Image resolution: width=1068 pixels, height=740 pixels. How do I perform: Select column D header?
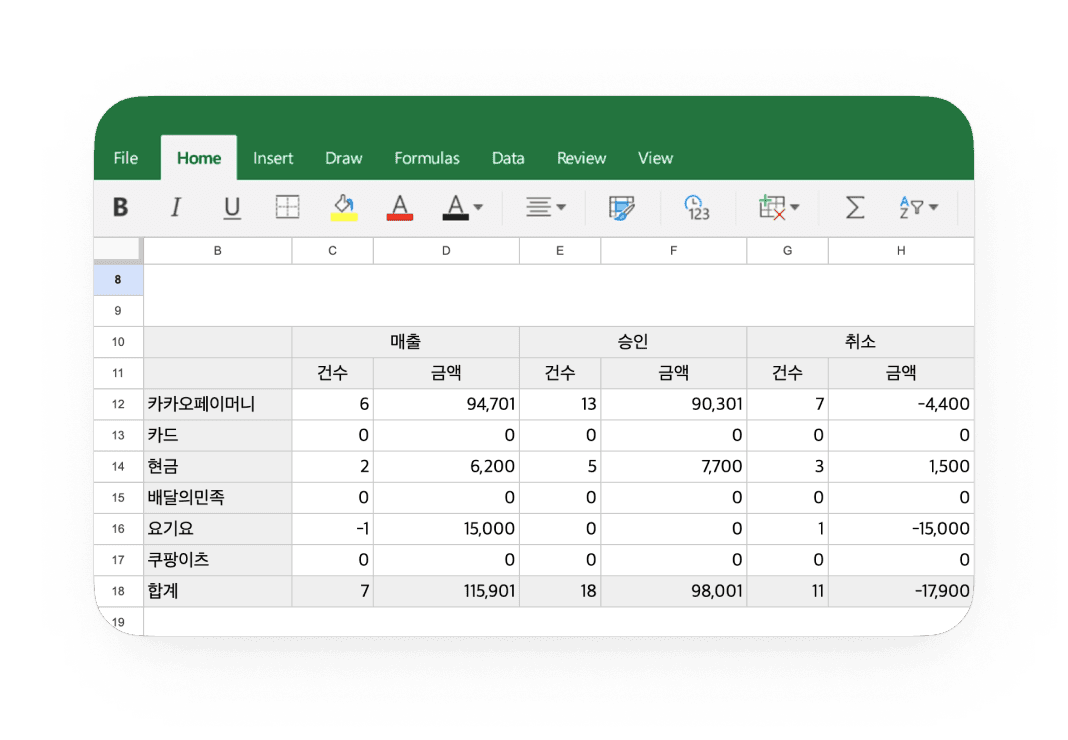446,251
